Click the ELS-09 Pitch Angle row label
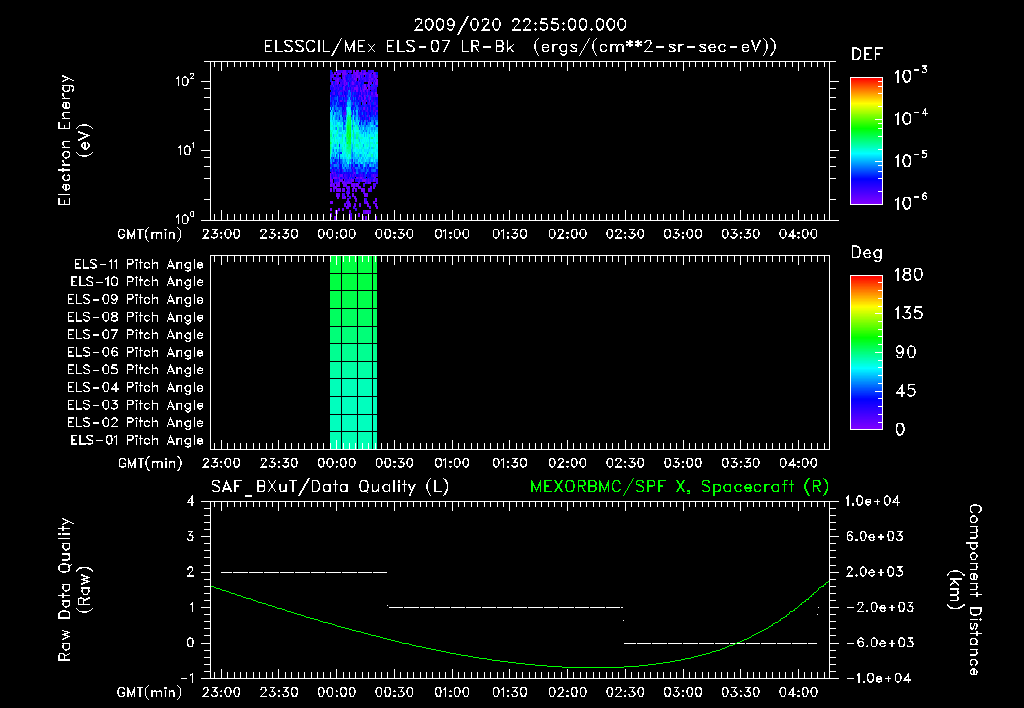The image size is (1024, 708). [135, 300]
